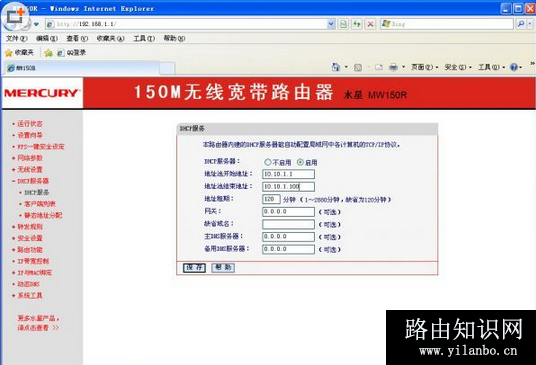
Task: Click the magnifier search icon
Action: [521, 24]
